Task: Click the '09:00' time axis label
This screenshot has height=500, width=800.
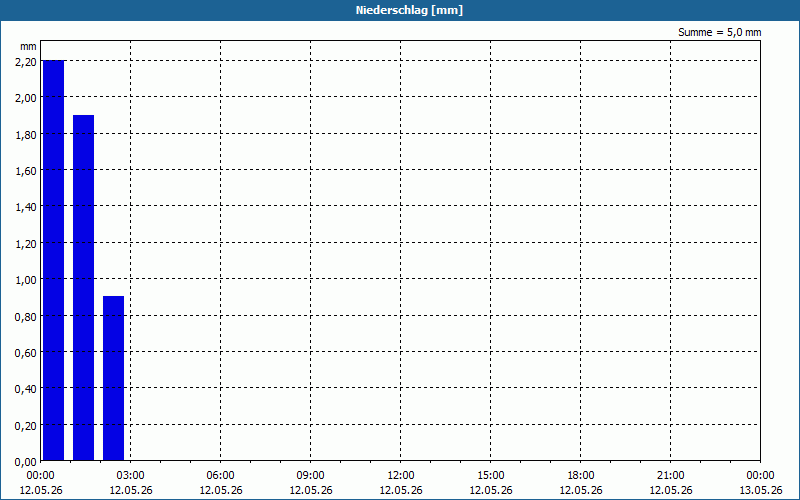Action: pos(311,476)
